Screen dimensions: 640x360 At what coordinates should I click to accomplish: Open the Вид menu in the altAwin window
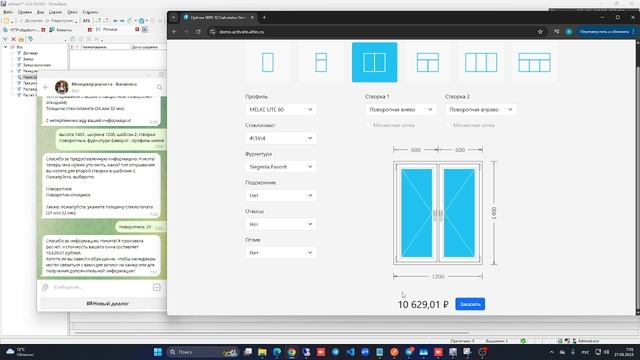point(40,12)
